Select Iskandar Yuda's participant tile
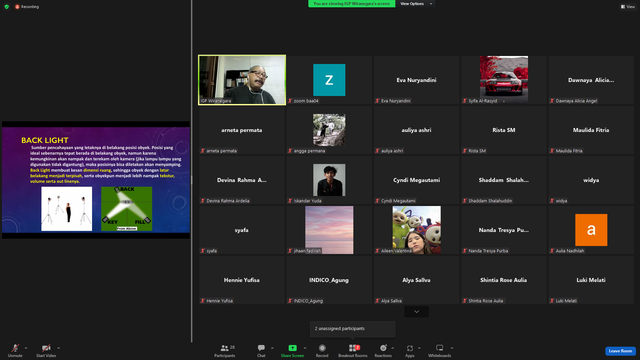The width and height of the screenshot is (640, 360). (329, 180)
